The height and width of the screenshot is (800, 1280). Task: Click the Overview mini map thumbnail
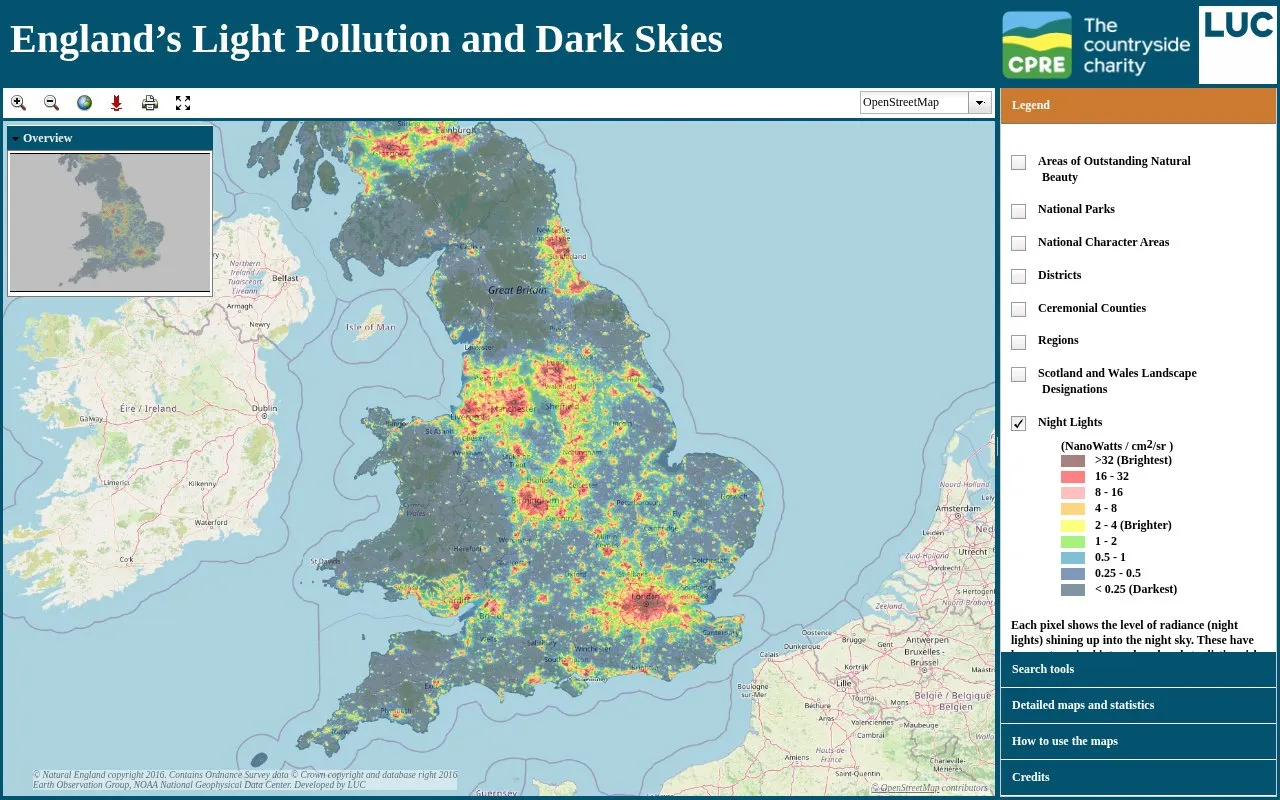coord(110,222)
